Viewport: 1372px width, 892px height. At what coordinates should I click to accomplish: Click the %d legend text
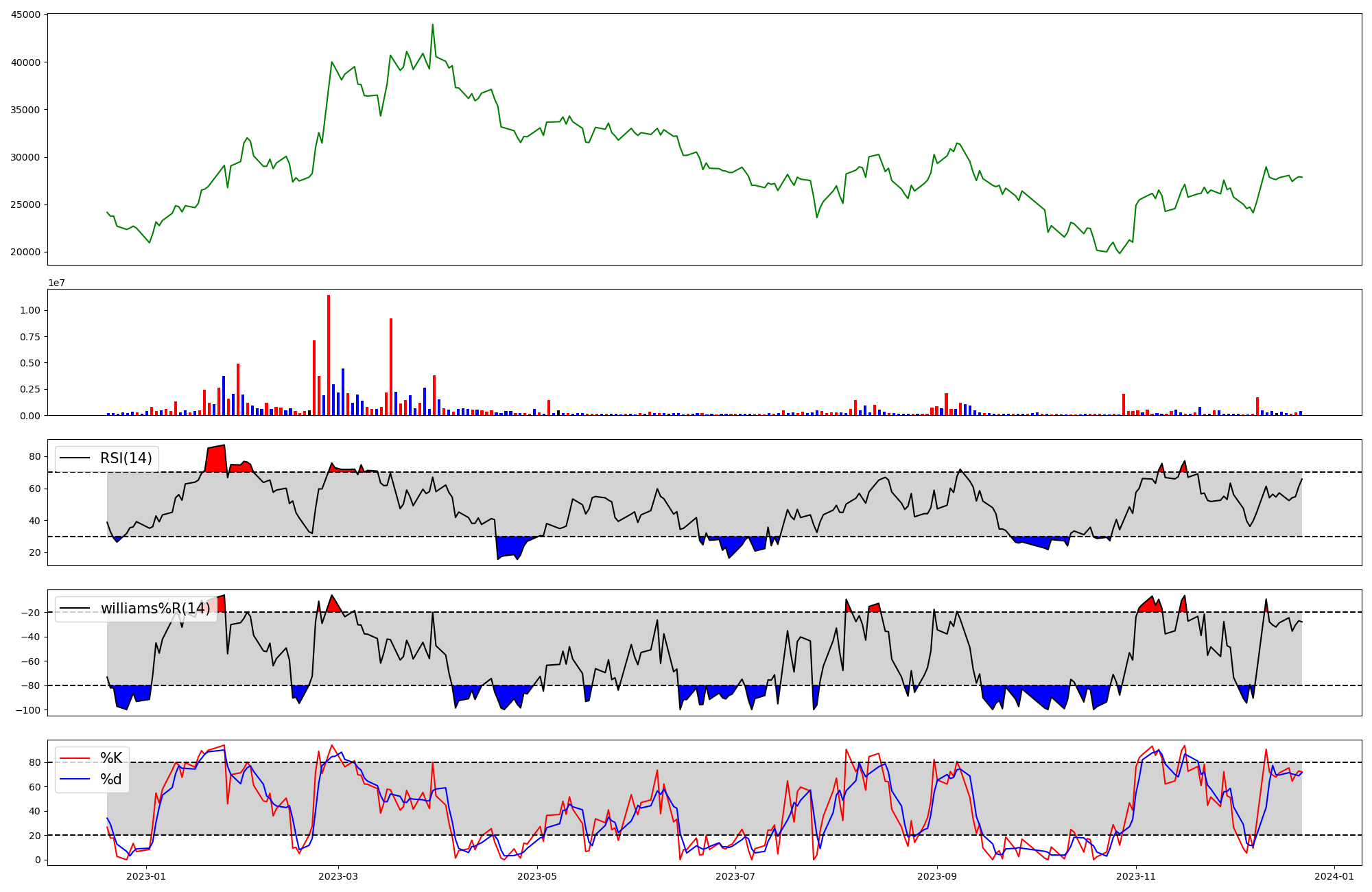coord(111,779)
